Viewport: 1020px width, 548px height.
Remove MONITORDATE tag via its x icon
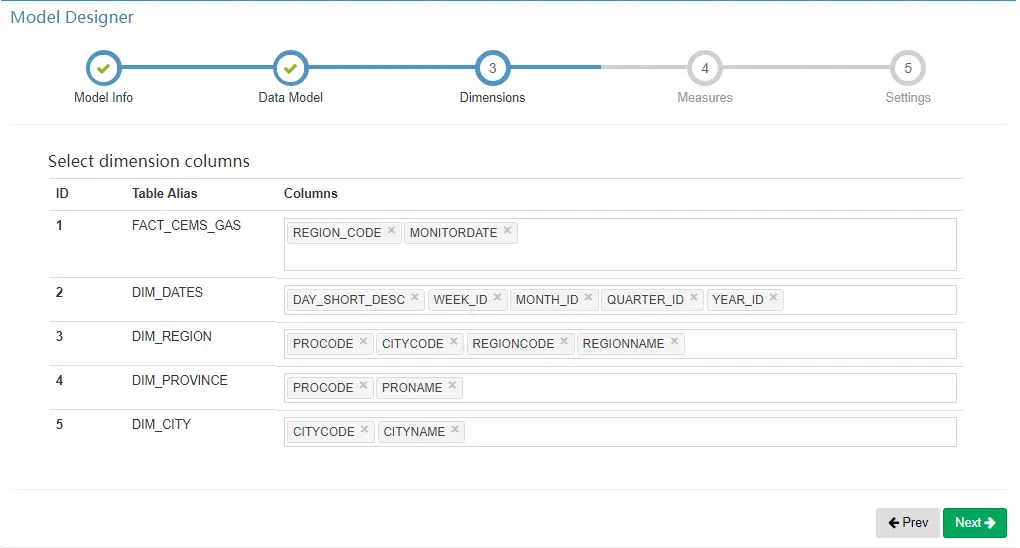(507, 230)
